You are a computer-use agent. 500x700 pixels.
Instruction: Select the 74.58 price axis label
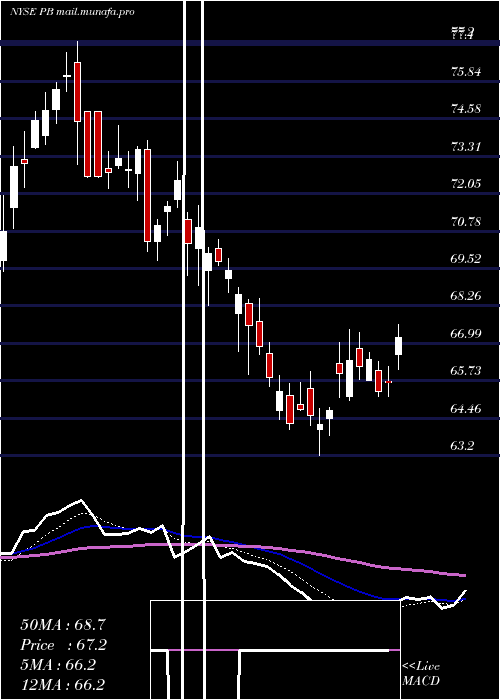point(466,108)
